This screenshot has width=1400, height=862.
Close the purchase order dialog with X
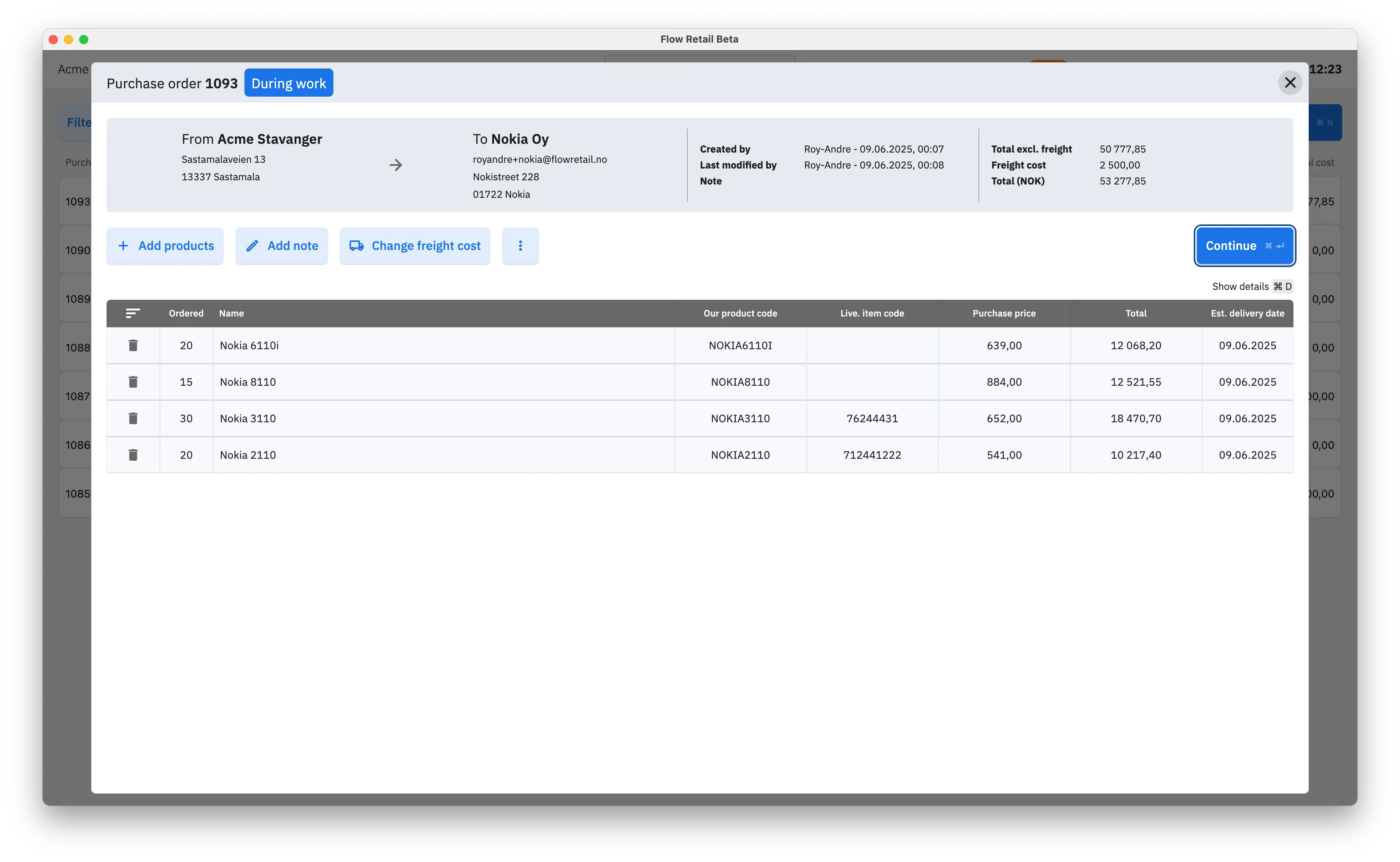point(1290,83)
